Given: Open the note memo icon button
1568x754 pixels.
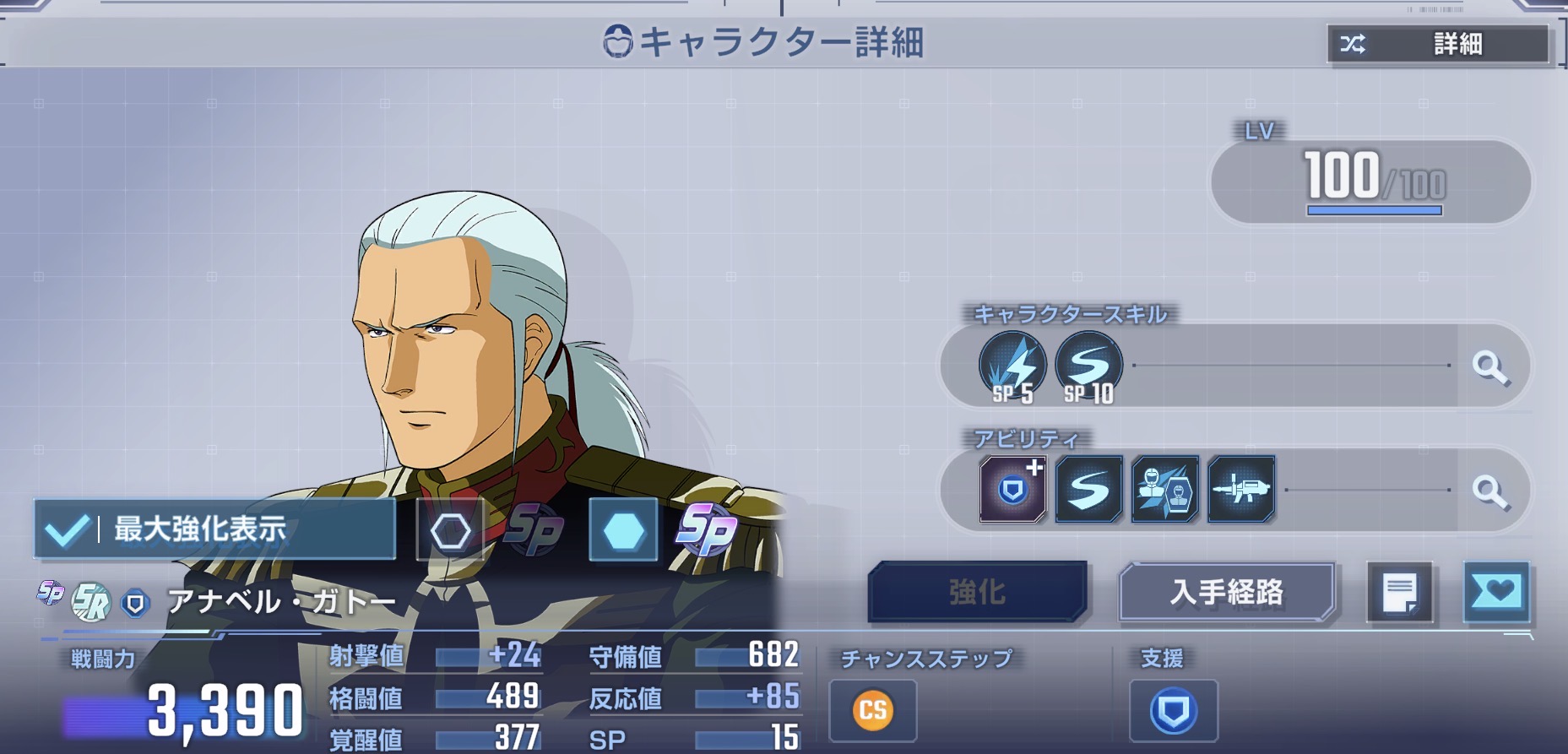Looking at the screenshot, I should point(1400,592).
